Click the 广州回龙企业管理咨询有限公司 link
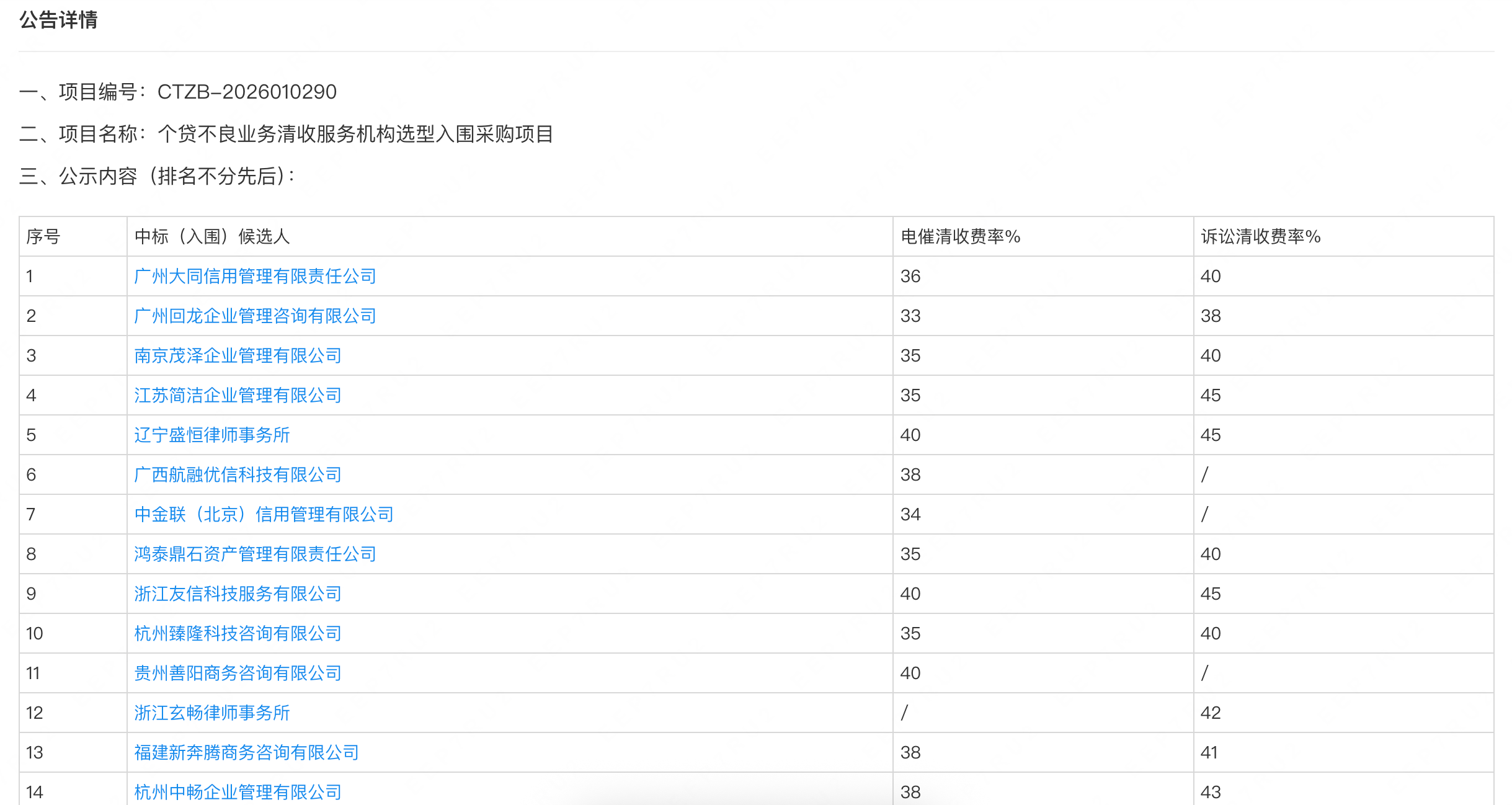The height and width of the screenshot is (805, 1512). point(255,316)
